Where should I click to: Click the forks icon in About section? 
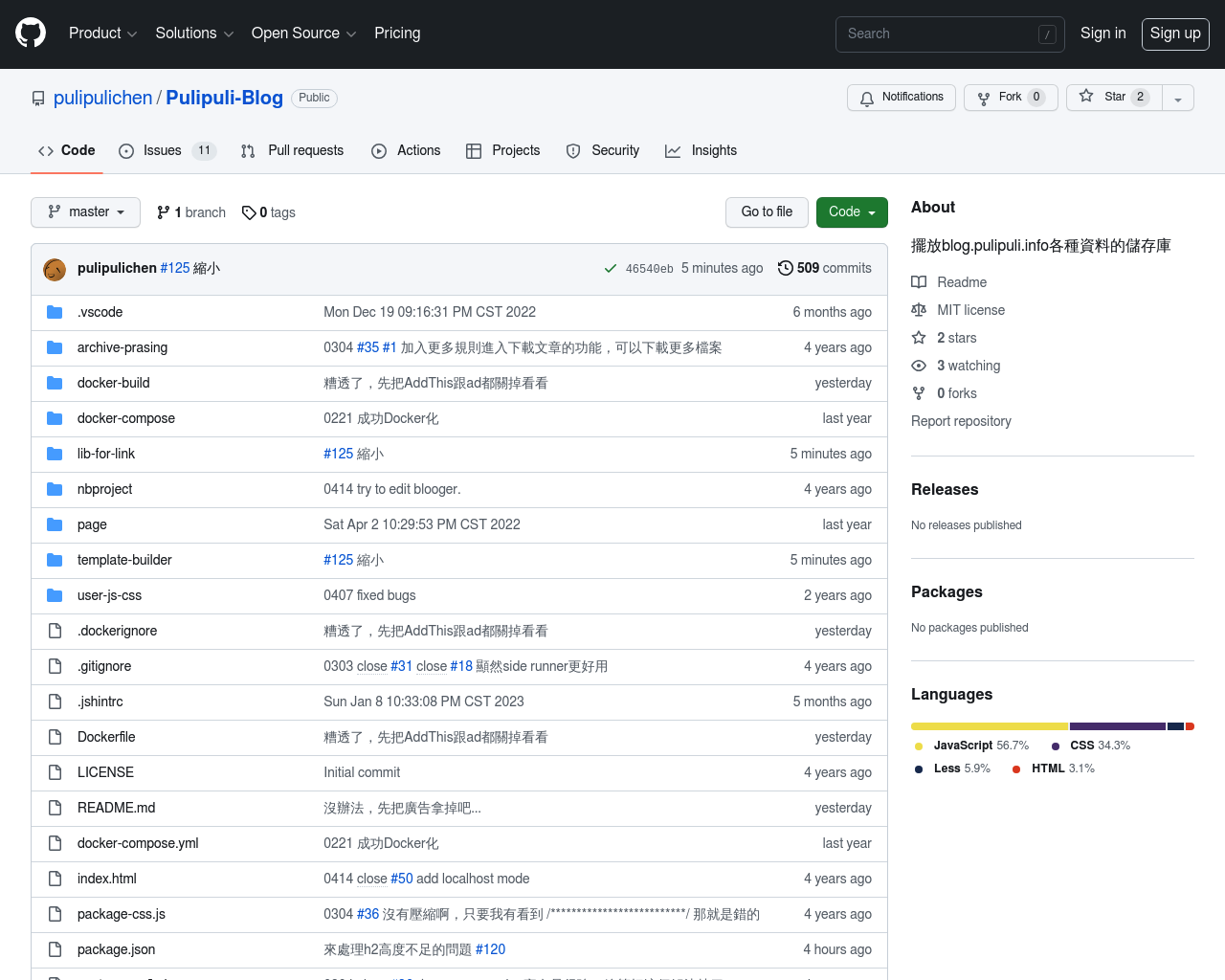click(919, 393)
